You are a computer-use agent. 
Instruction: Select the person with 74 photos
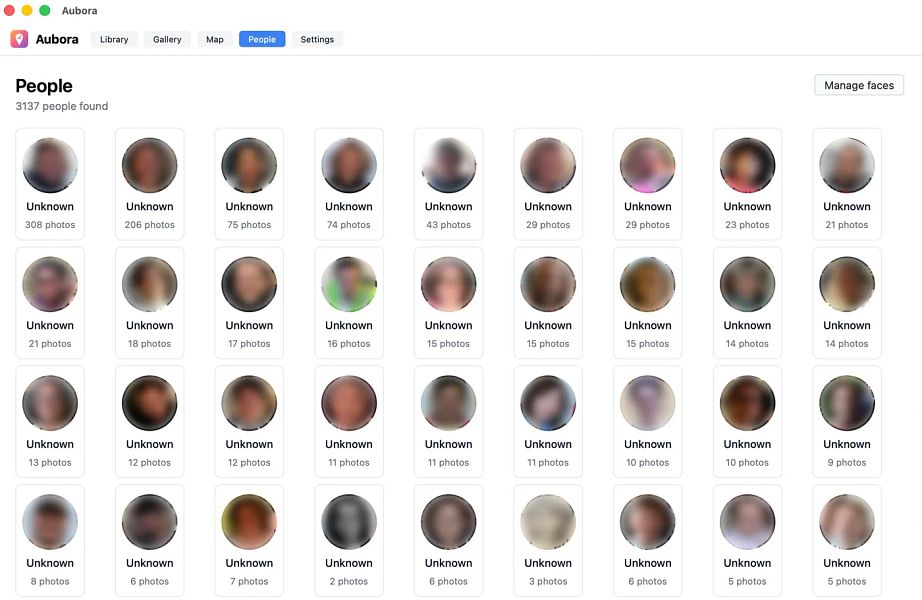pyautogui.click(x=349, y=184)
